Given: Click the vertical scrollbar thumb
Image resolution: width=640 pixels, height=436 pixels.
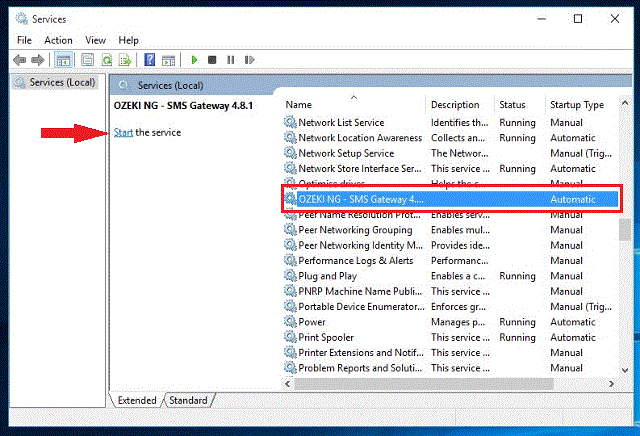Looking at the screenshot, I should coord(624,230).
